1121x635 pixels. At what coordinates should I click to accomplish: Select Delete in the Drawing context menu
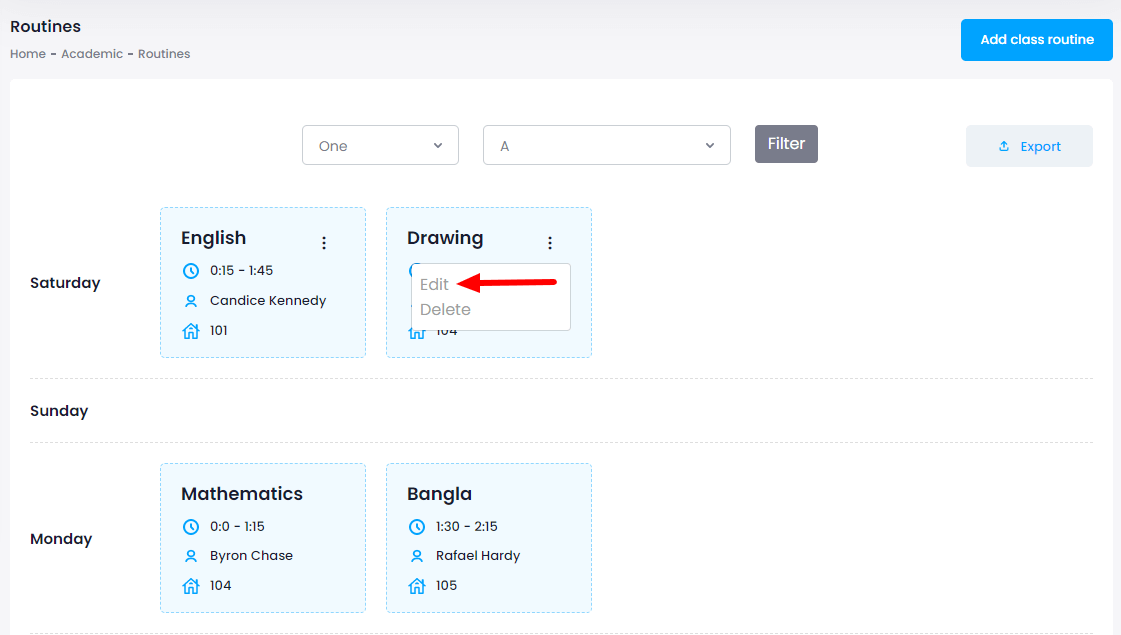pyautogui.click(x=445, y=310)
